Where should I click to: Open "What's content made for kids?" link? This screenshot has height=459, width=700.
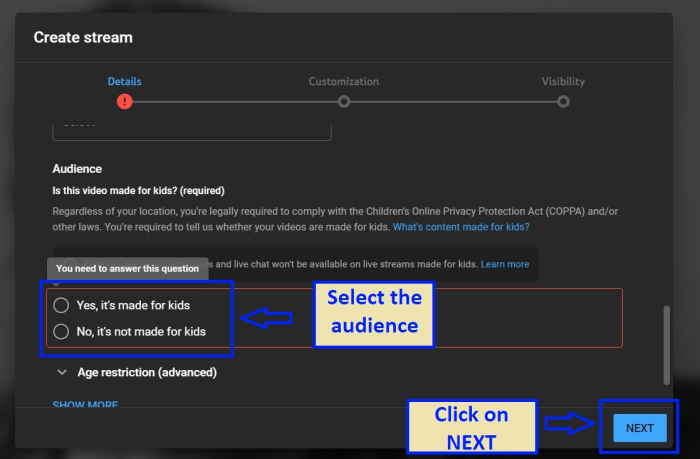click(x=461, y=227)
